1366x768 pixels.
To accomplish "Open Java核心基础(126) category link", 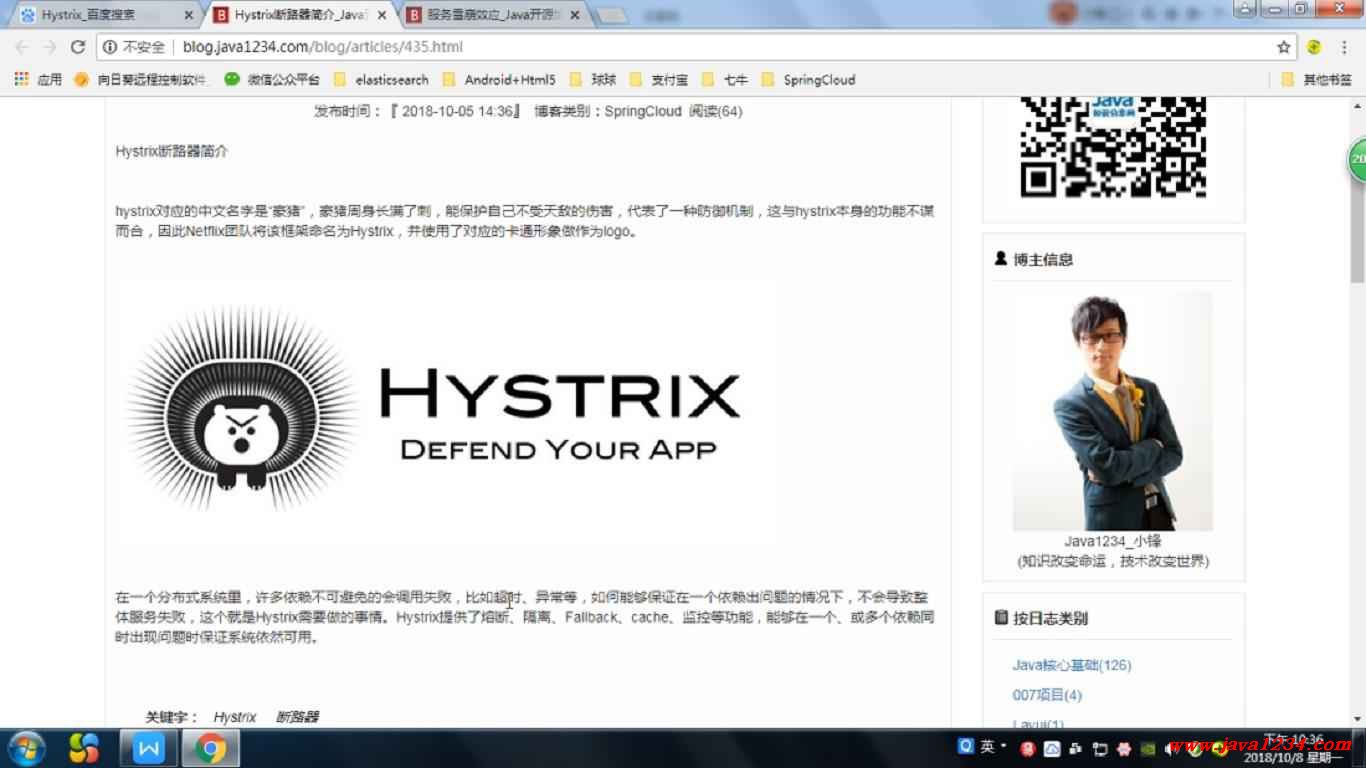I will coord(1072,665).
